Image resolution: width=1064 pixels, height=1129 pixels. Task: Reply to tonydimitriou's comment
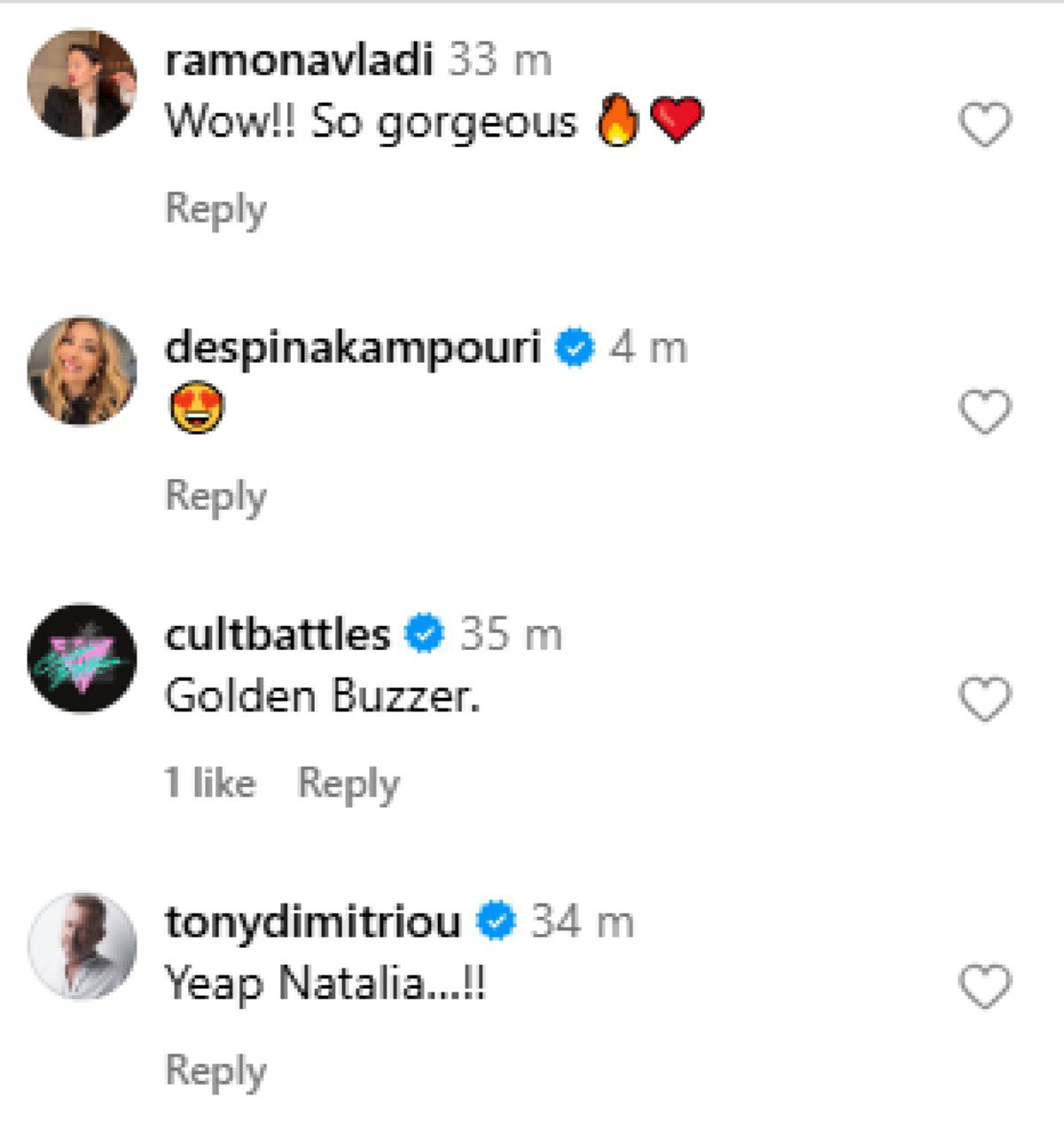pos(215,1070)
